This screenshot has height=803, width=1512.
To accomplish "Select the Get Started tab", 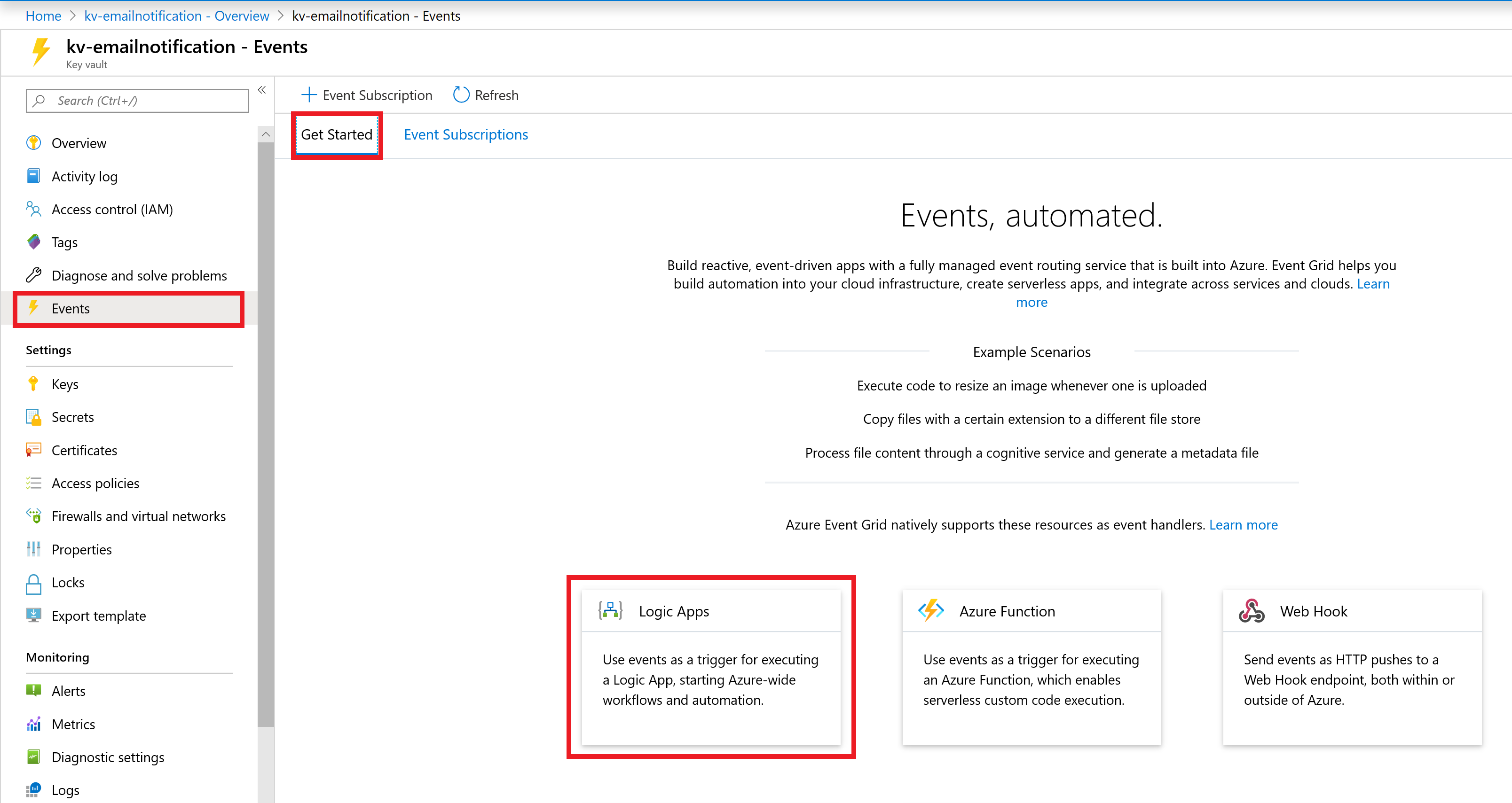I will point(336,134).
